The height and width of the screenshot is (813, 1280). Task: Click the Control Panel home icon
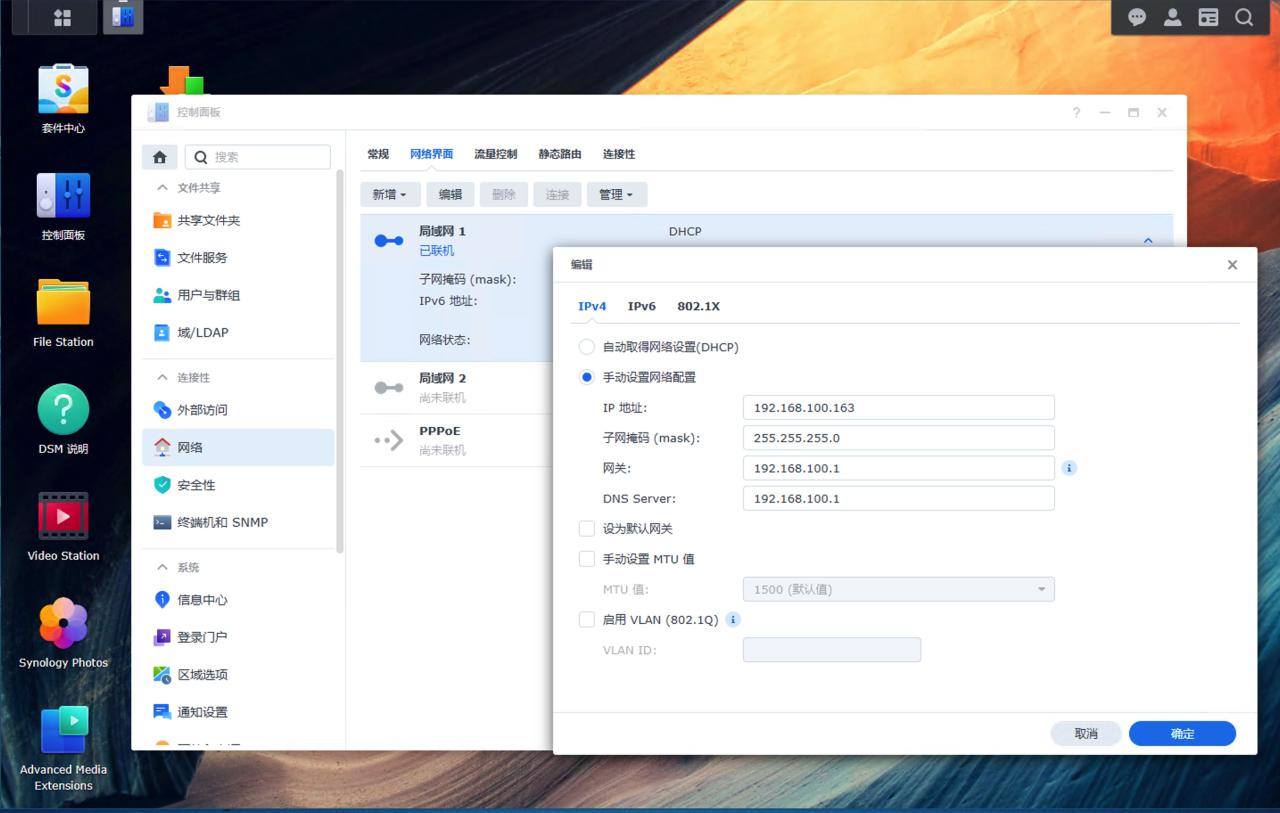click(x=159, y=157)
